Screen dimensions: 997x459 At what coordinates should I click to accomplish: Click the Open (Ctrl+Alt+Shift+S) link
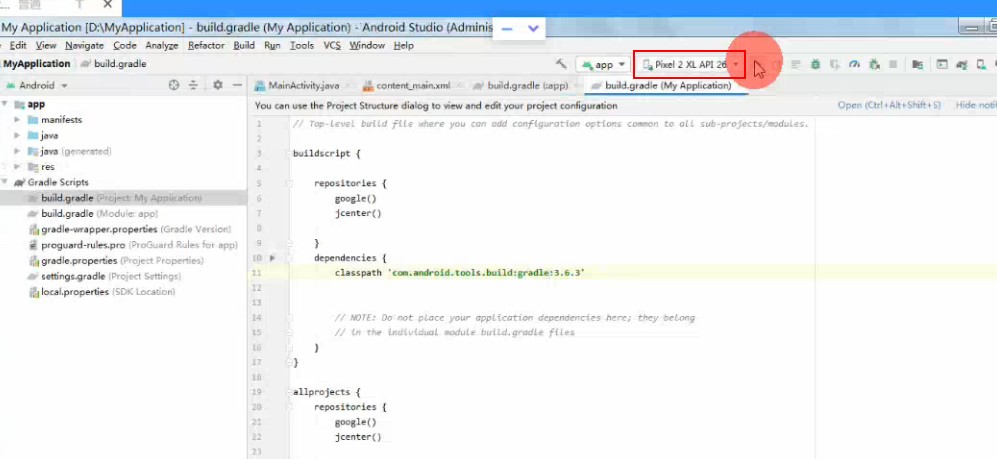coord(889,106)
